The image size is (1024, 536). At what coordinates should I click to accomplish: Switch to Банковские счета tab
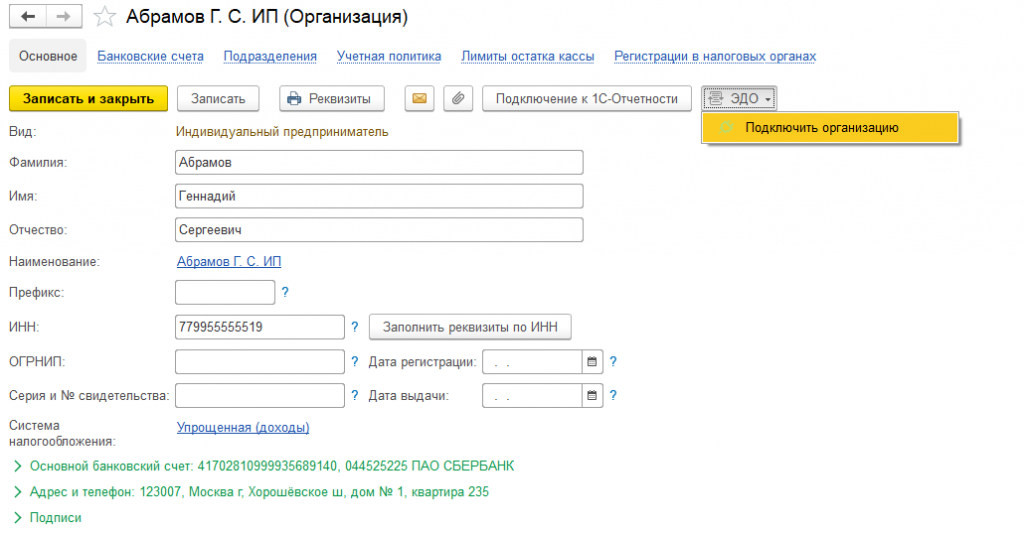pyautogui.click(x=150, y=56)
